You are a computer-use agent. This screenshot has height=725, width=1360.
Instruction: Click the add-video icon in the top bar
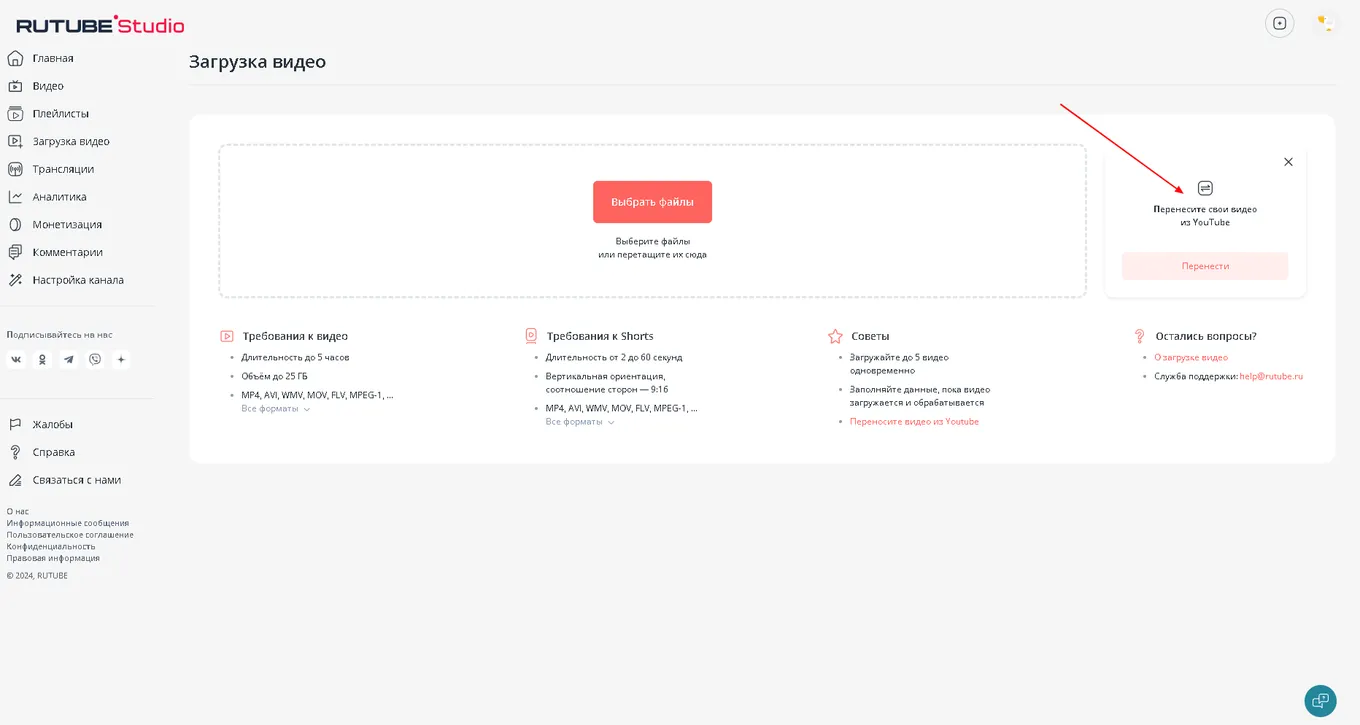1280,23
